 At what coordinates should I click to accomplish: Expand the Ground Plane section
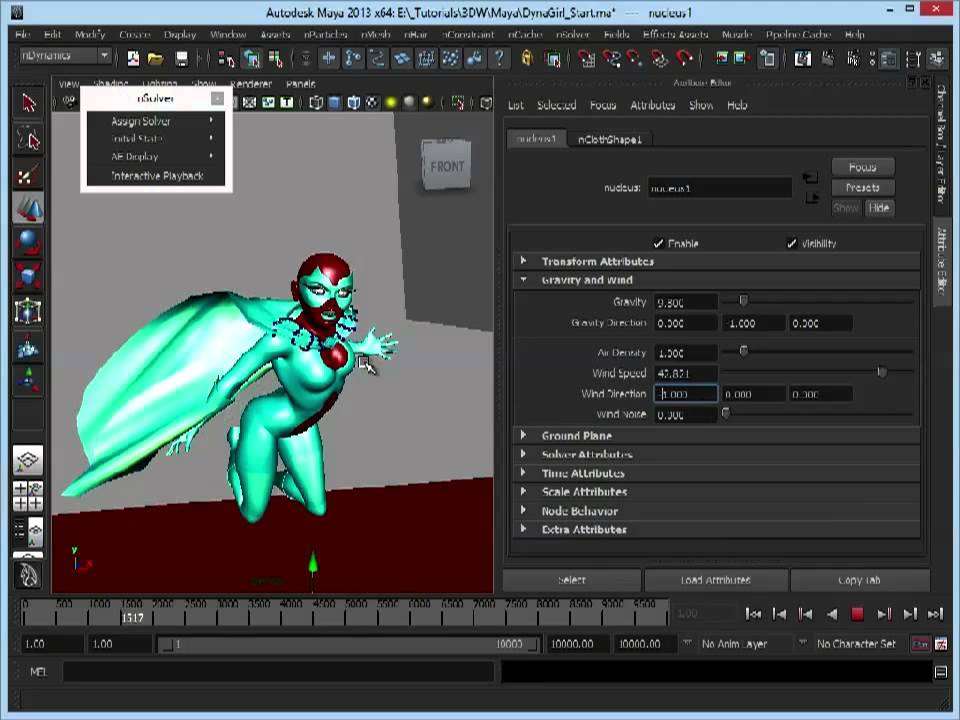coord(523,436)
